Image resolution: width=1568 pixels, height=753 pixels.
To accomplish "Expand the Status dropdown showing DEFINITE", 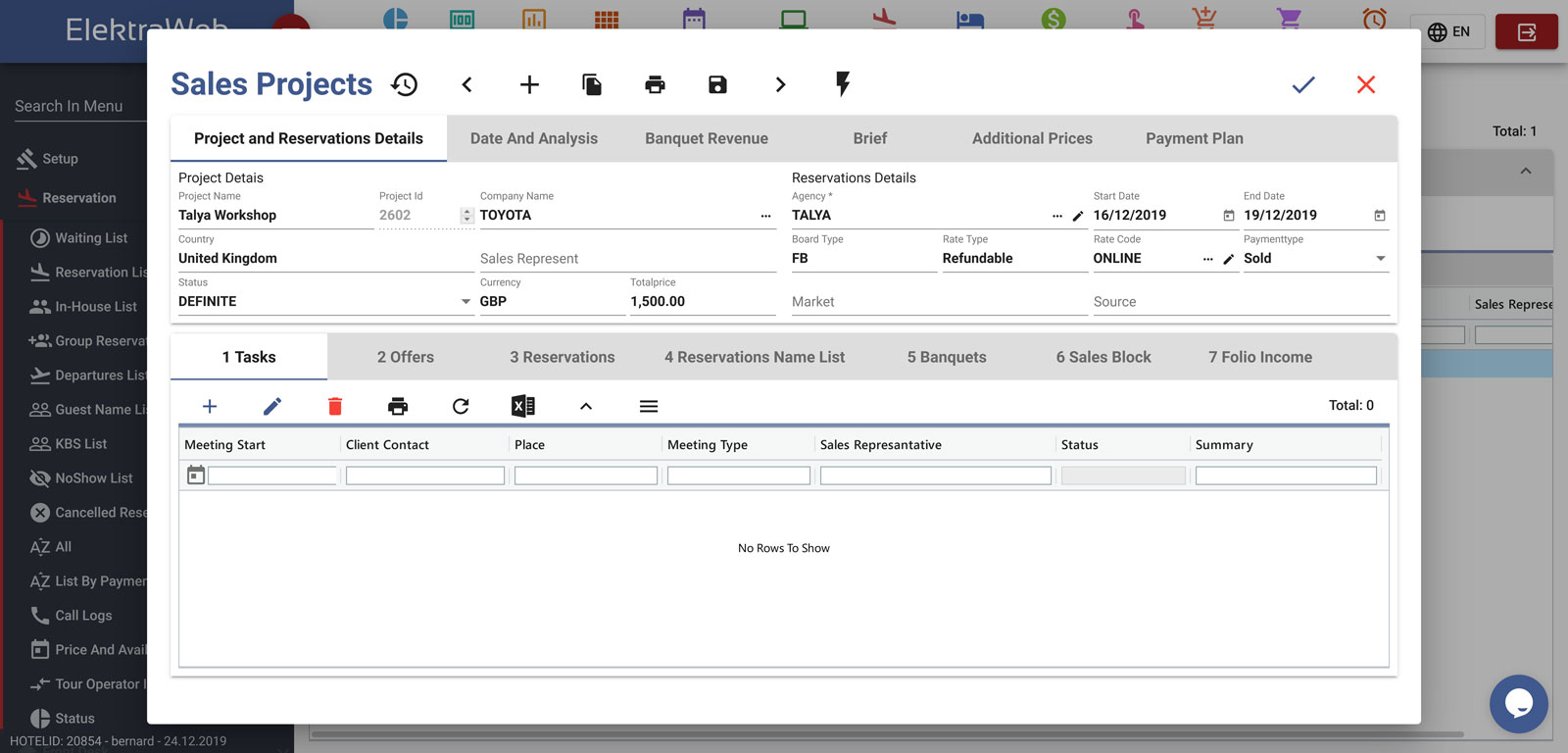I will pyautogui.click(x=466, y=302).
